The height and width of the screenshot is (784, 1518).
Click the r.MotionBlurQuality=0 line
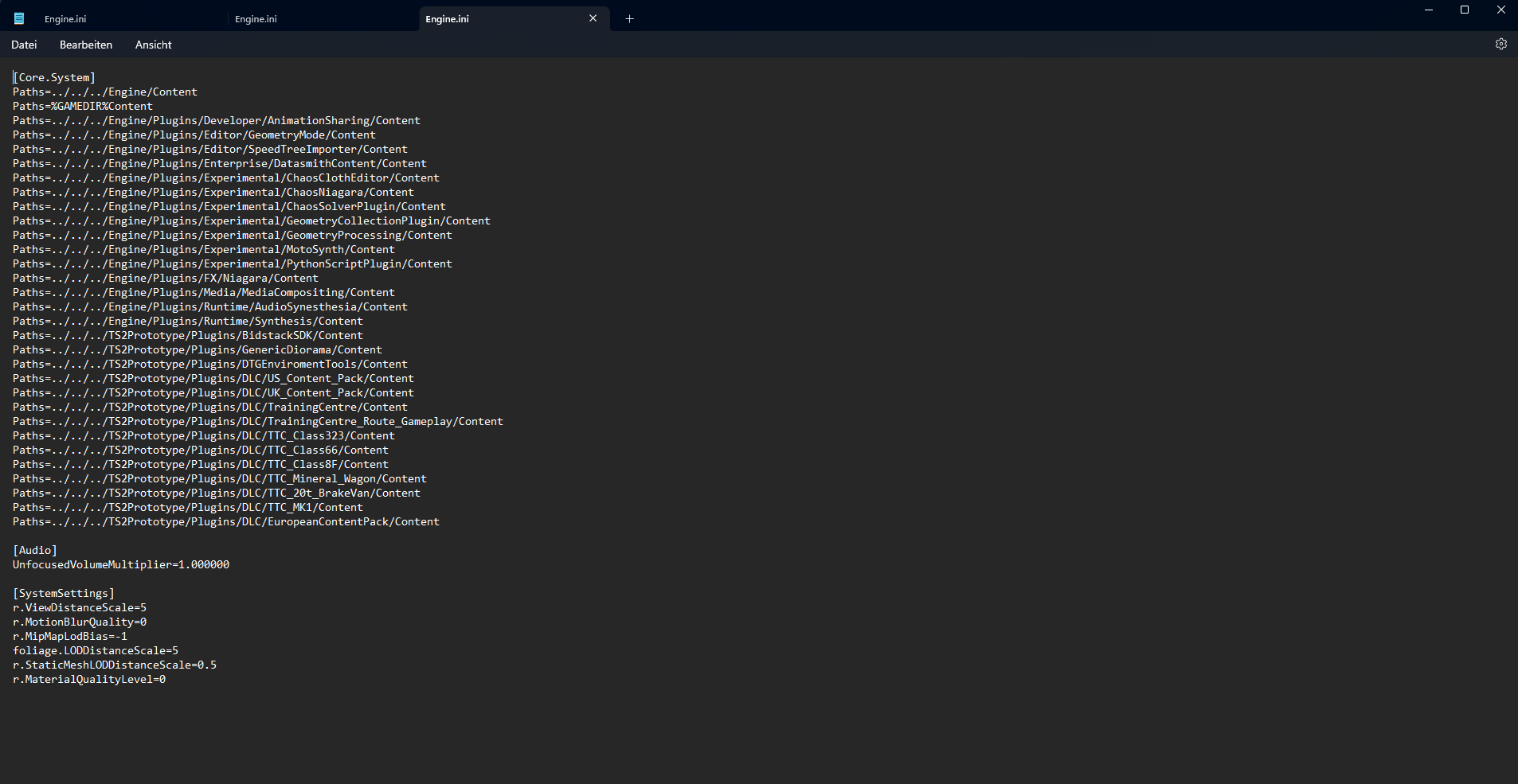[x=80, y=622]
